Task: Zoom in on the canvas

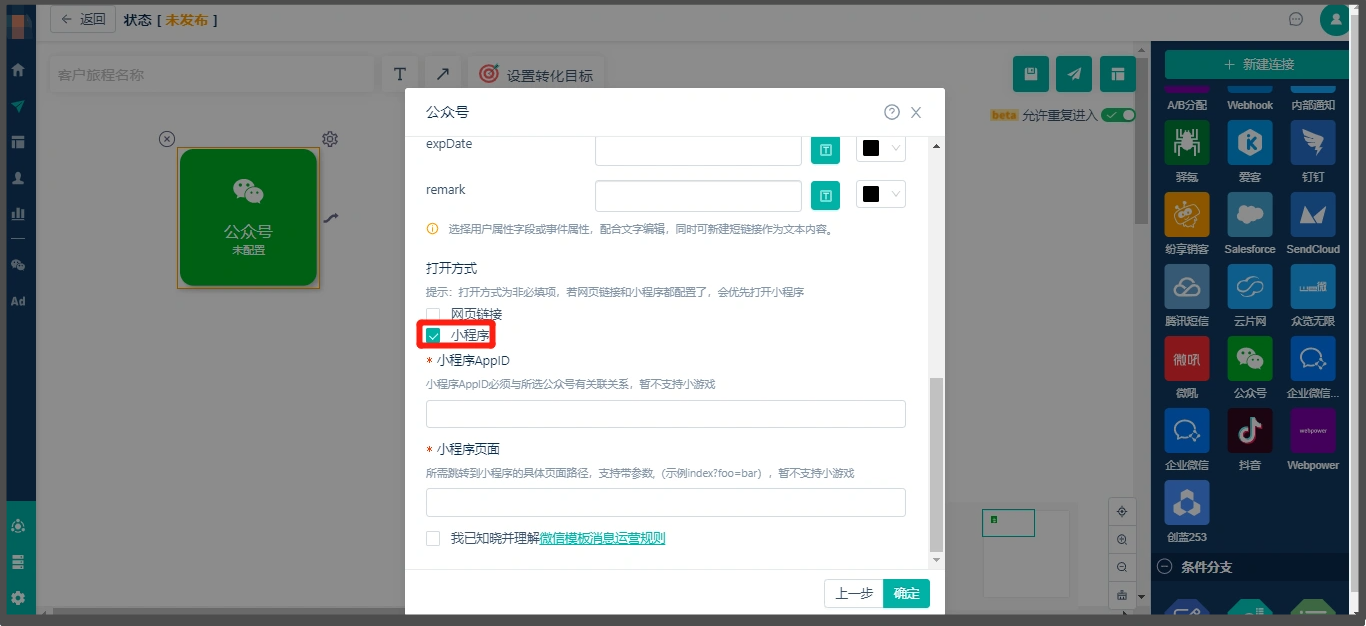Action: [x=1122, y=539]
